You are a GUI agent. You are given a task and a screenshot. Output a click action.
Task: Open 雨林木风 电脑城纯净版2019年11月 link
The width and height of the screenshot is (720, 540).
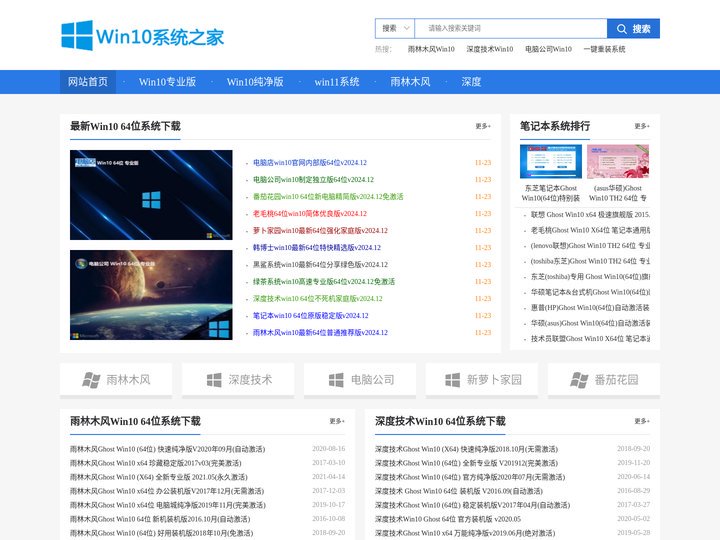pyautogui.click(x=168, y=505)
